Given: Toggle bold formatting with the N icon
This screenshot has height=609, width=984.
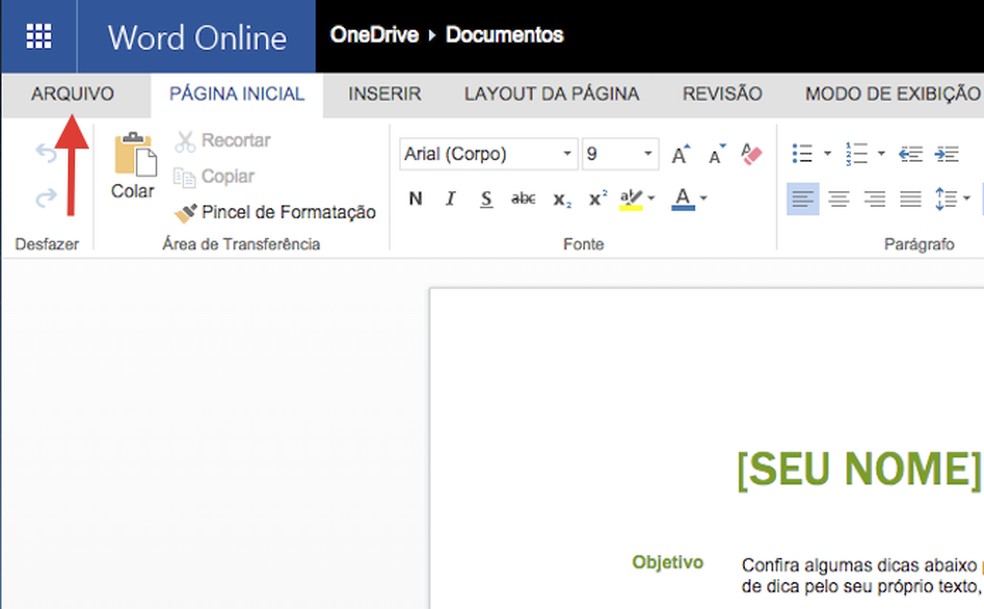Looking at the screenshot, I should pos(414,199).
